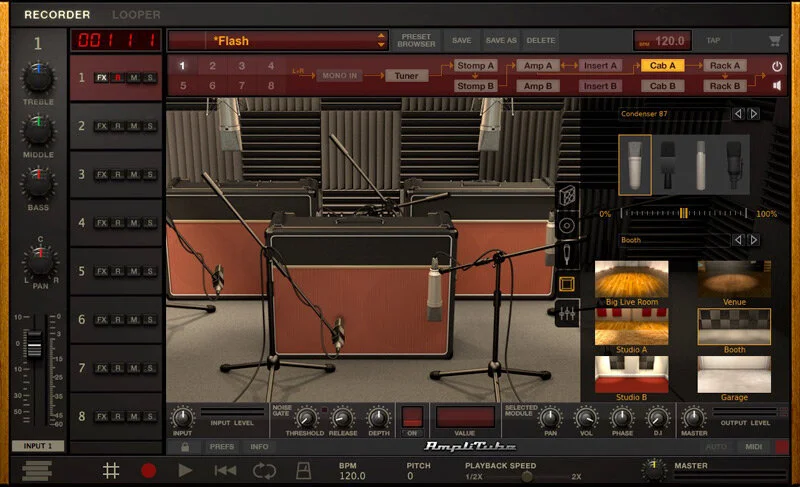Toggle the loop icon

(x=264, y=470)
